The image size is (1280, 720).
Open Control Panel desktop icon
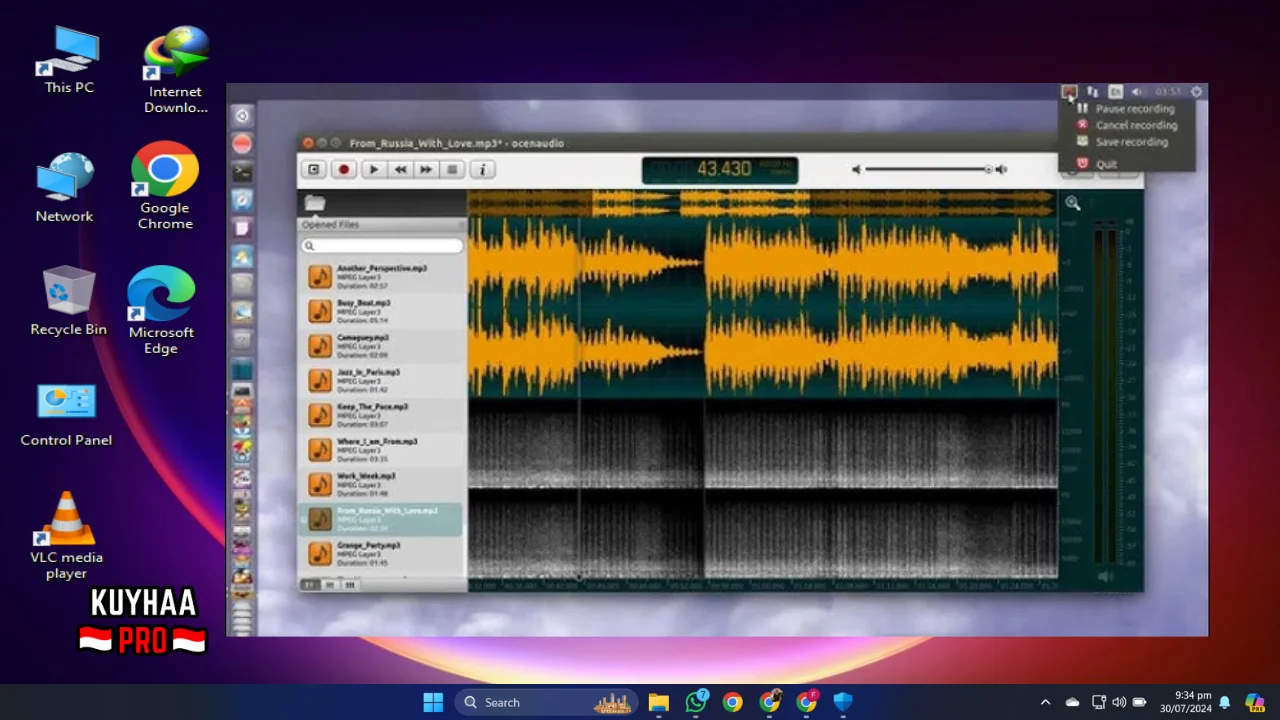click(66, 415)
